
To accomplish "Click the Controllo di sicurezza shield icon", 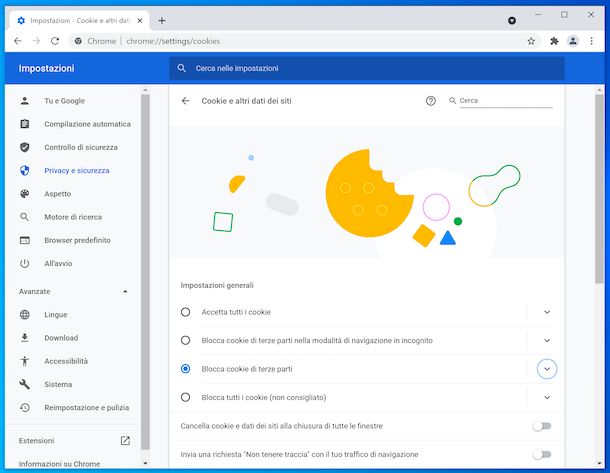I will click(x=25, y=147).
